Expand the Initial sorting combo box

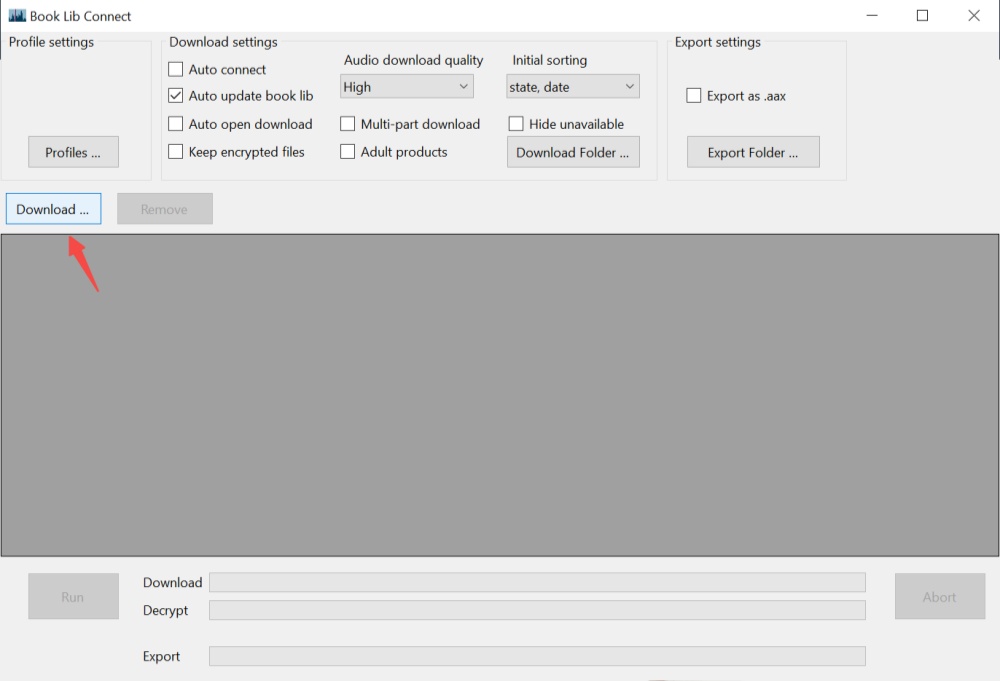pyautogui.click(x=573, y=87)
